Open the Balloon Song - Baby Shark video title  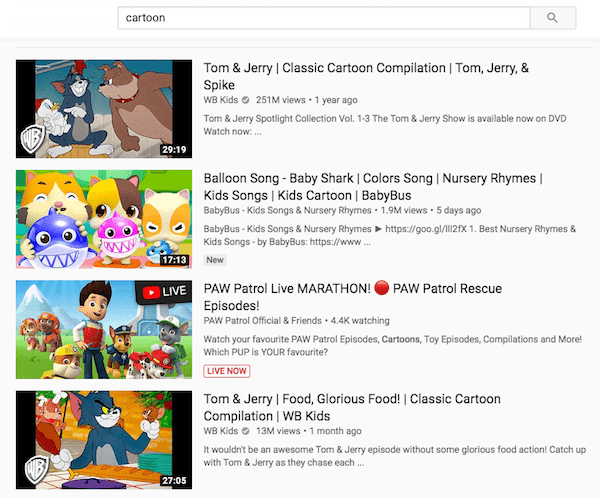(372, 178)
